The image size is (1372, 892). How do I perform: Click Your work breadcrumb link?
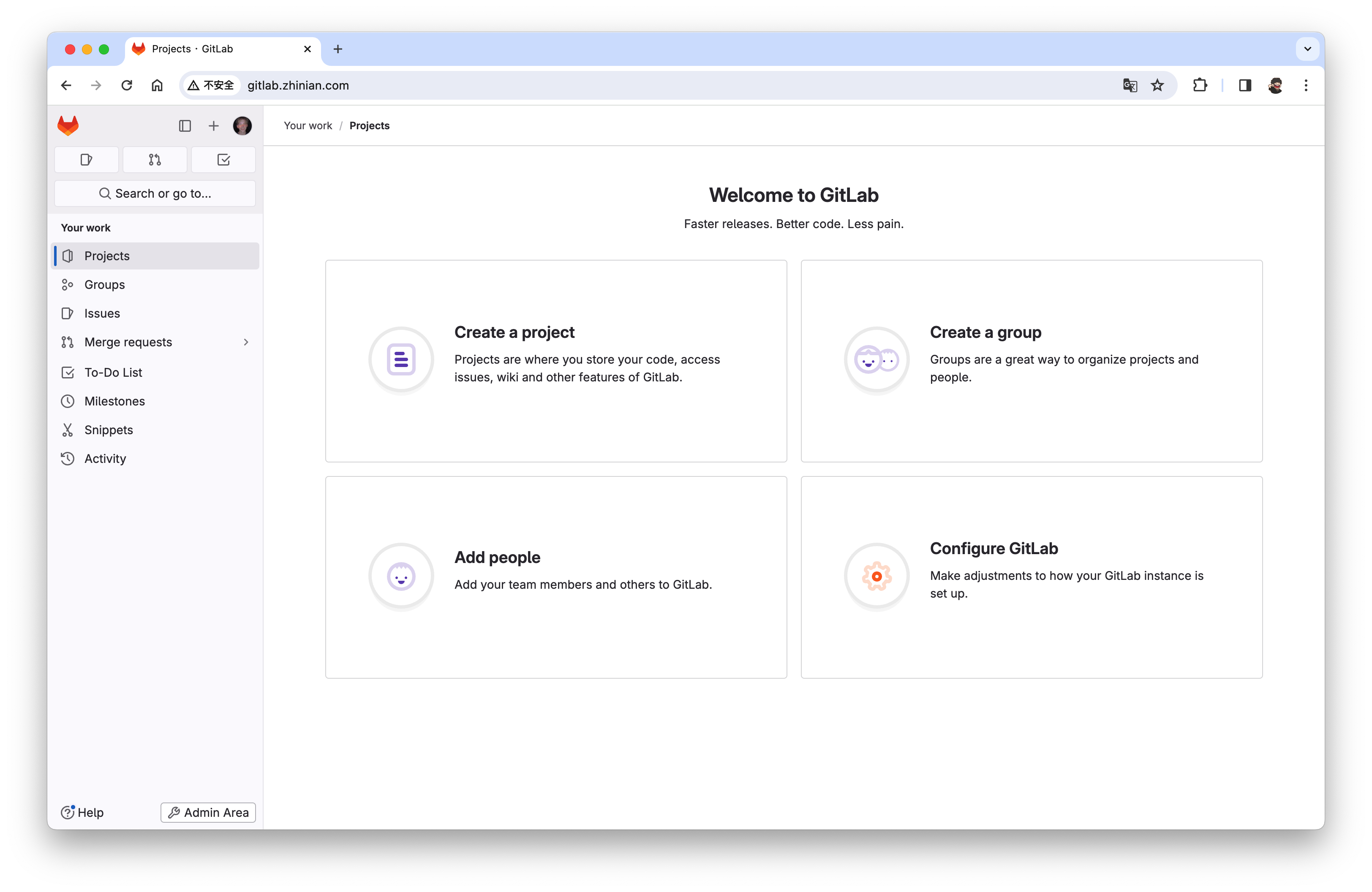307,125
